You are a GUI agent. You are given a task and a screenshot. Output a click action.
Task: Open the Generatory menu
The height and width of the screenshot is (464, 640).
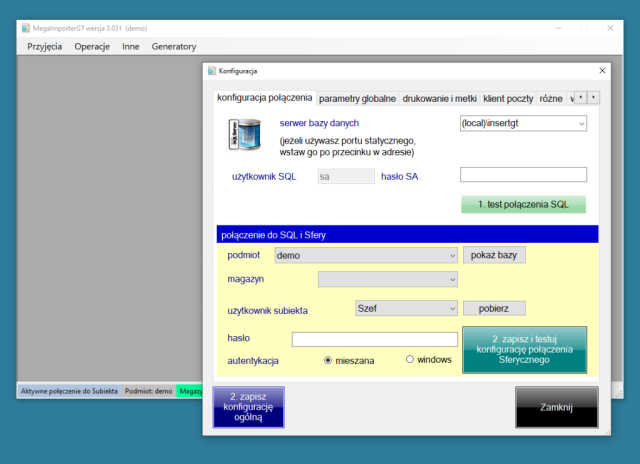174,47
